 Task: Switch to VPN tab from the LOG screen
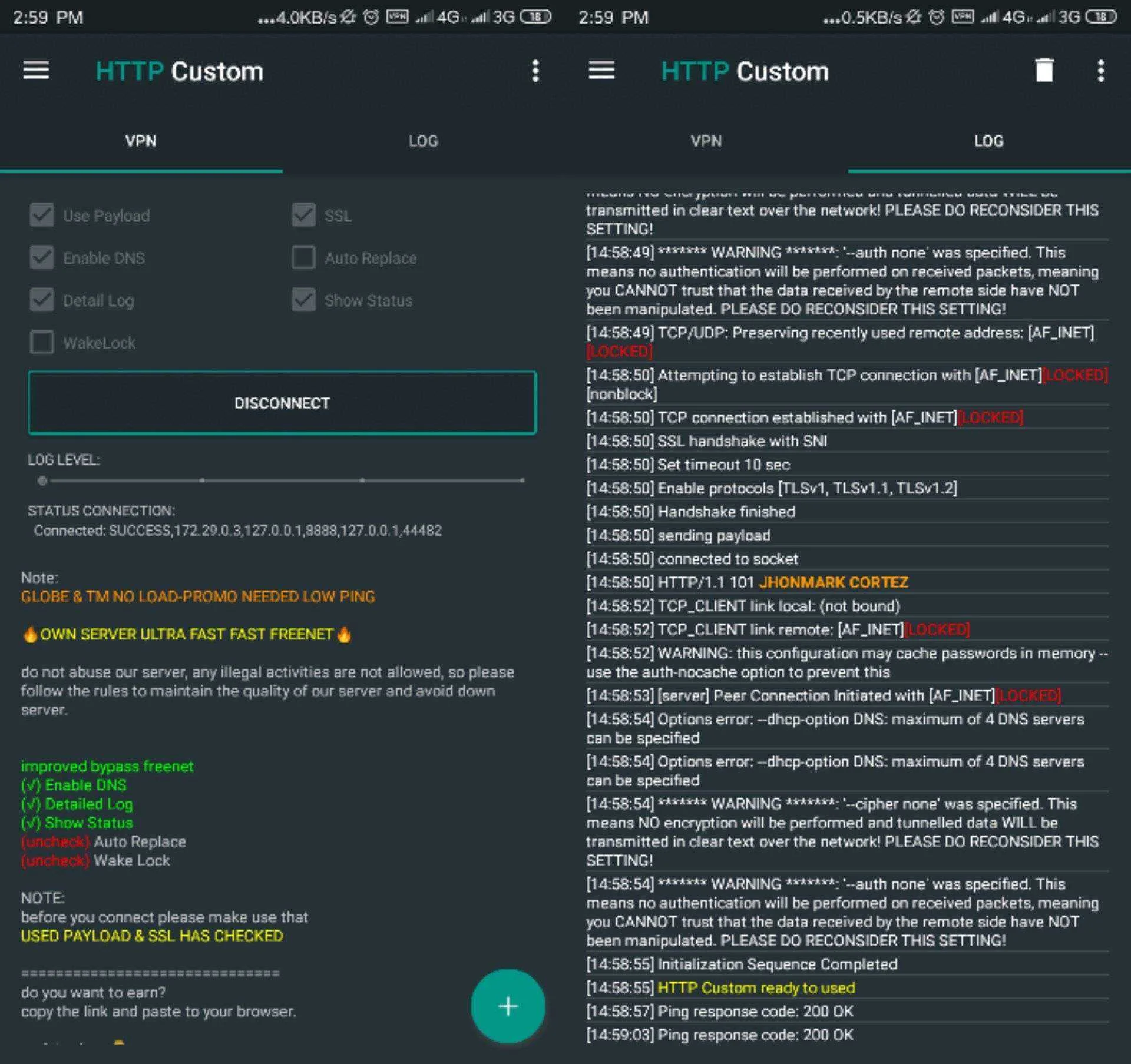tap(706, 141)
